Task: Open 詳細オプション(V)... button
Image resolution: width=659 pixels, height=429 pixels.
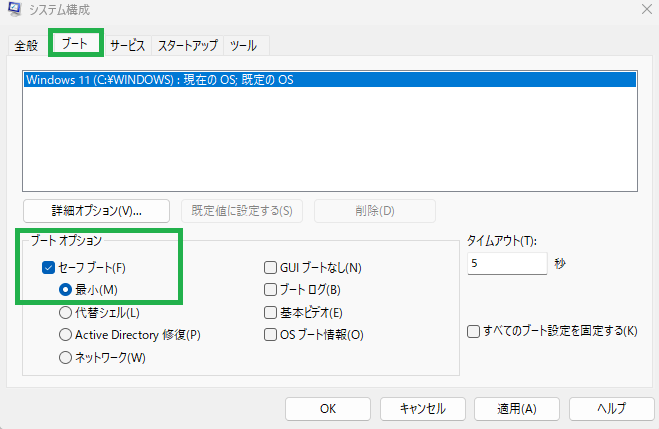Action: [x=97, y=211]
